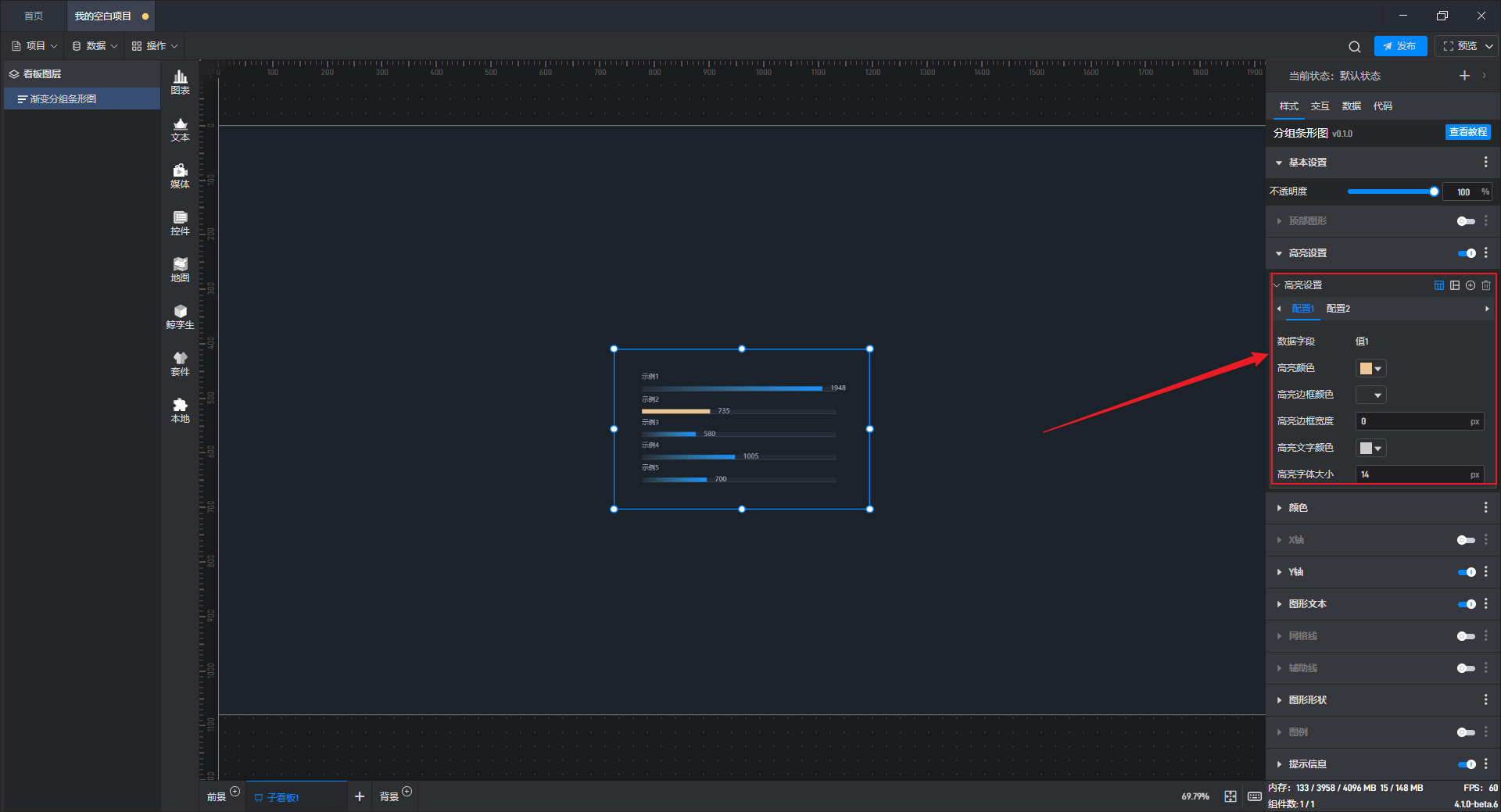The image size is (1501, 812).
Task: Toggle the X轴 switch
Action: (x=1466, y=540)
